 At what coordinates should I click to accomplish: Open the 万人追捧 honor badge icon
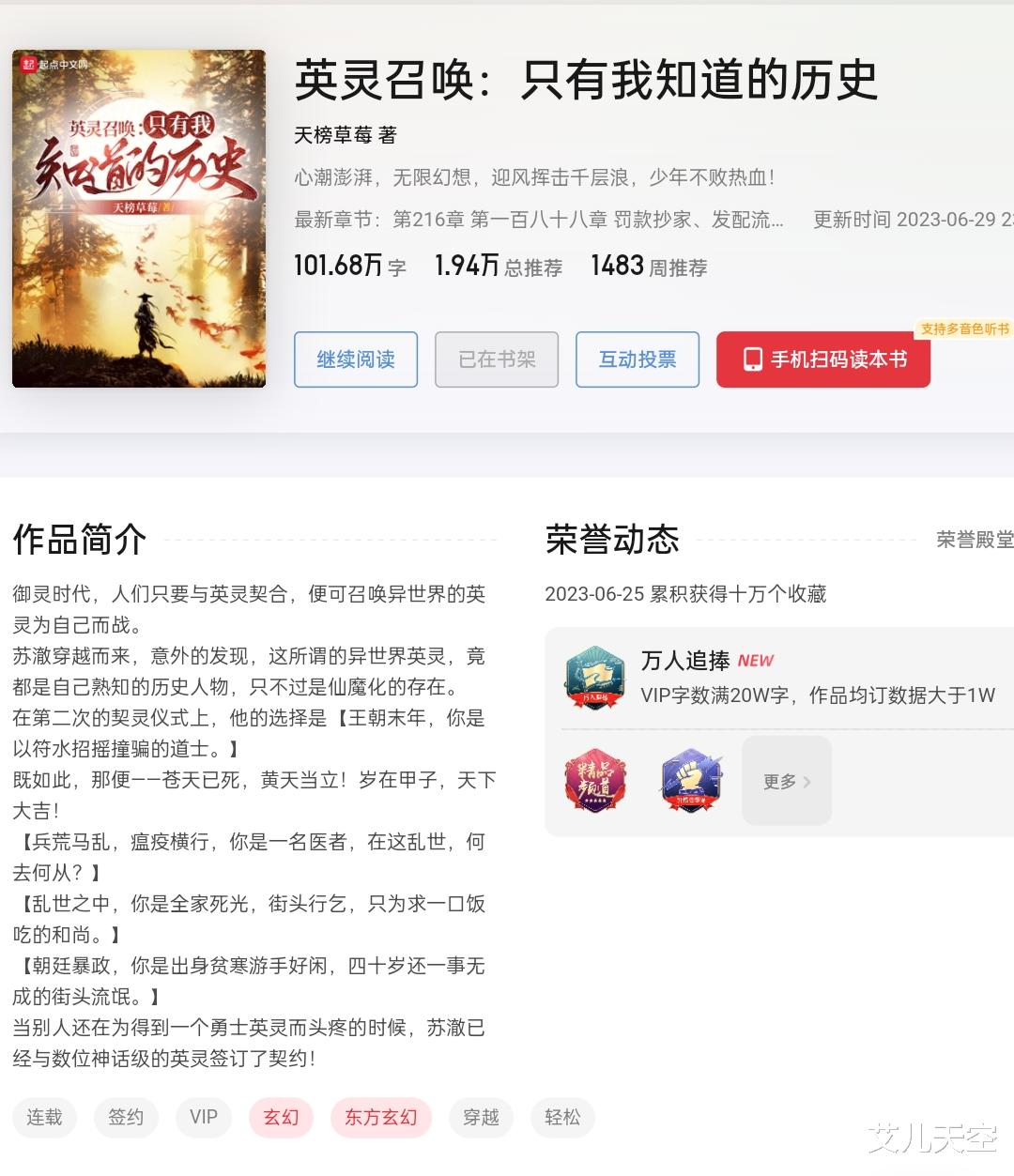594,678
